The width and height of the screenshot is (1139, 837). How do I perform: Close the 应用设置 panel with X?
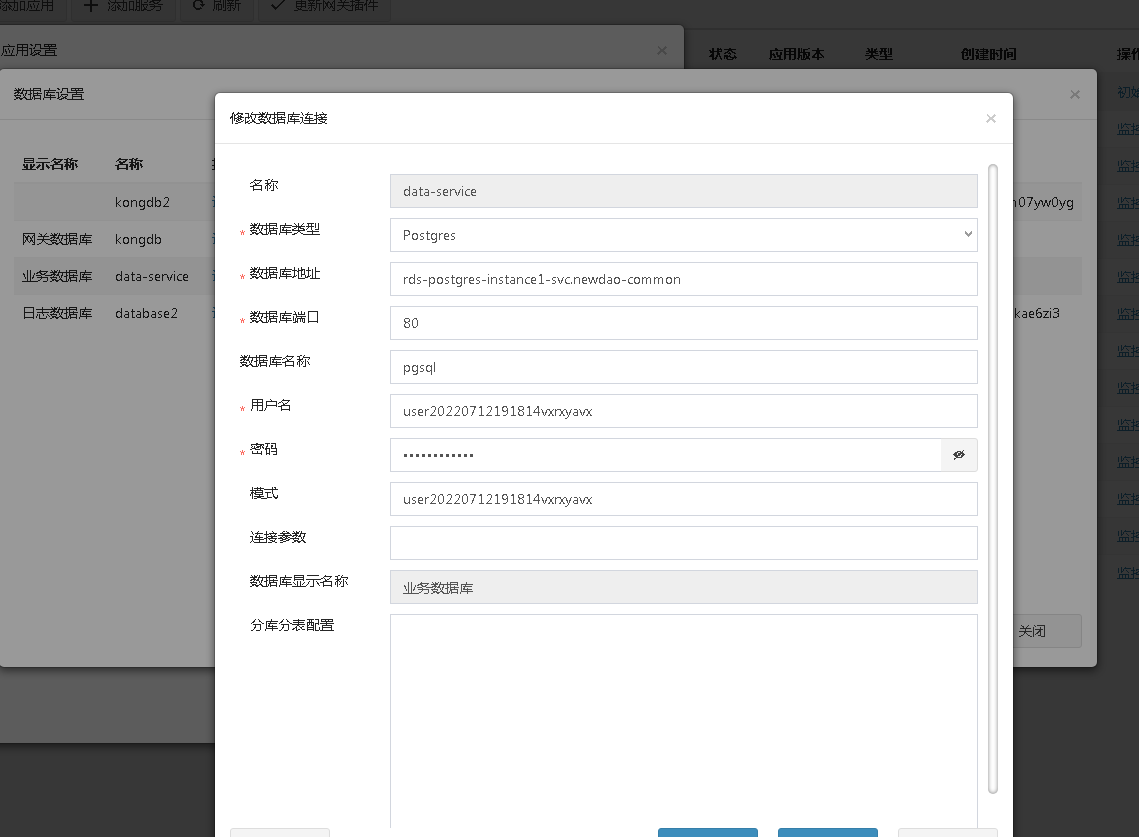pos(662,50)
